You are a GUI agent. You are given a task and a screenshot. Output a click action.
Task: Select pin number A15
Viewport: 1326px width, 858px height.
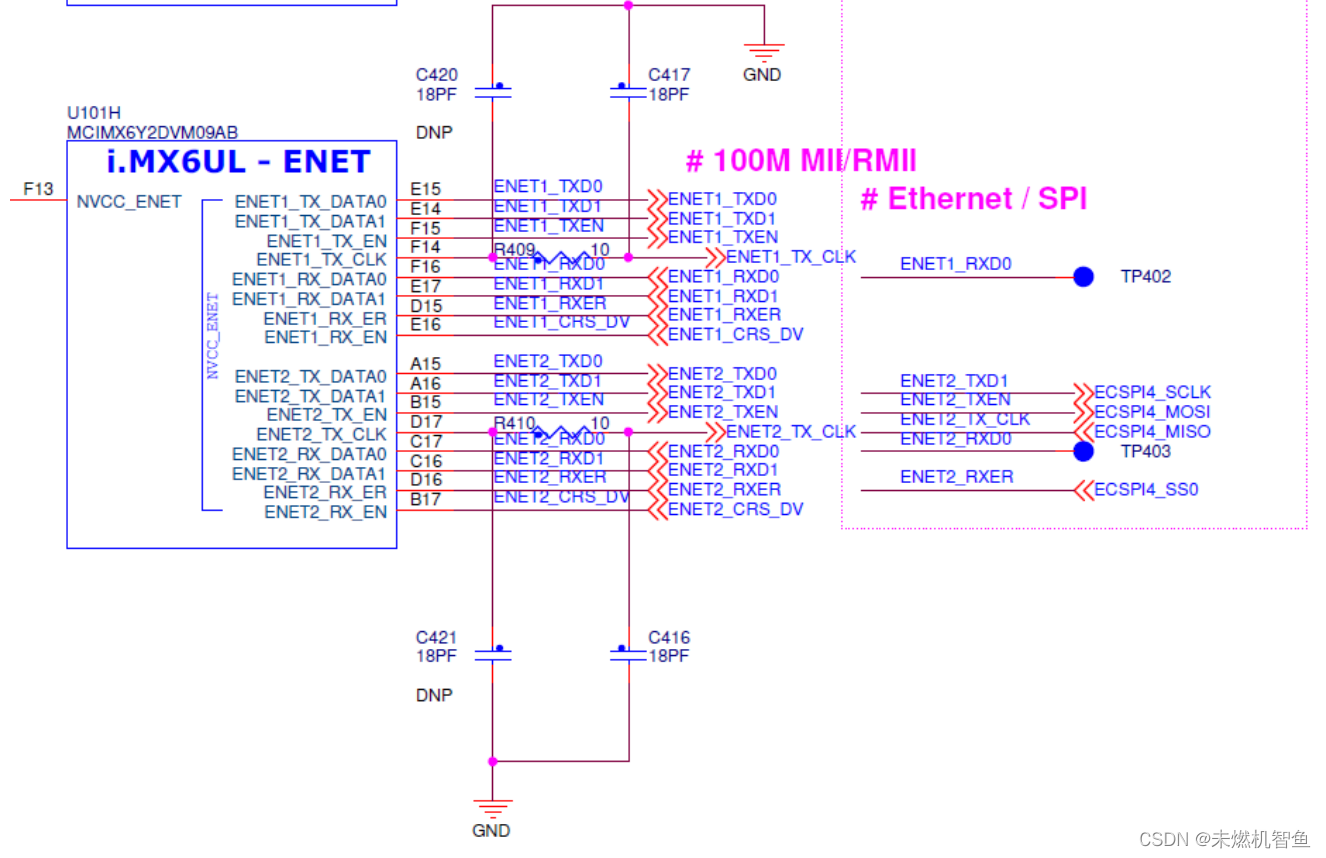click(x=426, y=364)
